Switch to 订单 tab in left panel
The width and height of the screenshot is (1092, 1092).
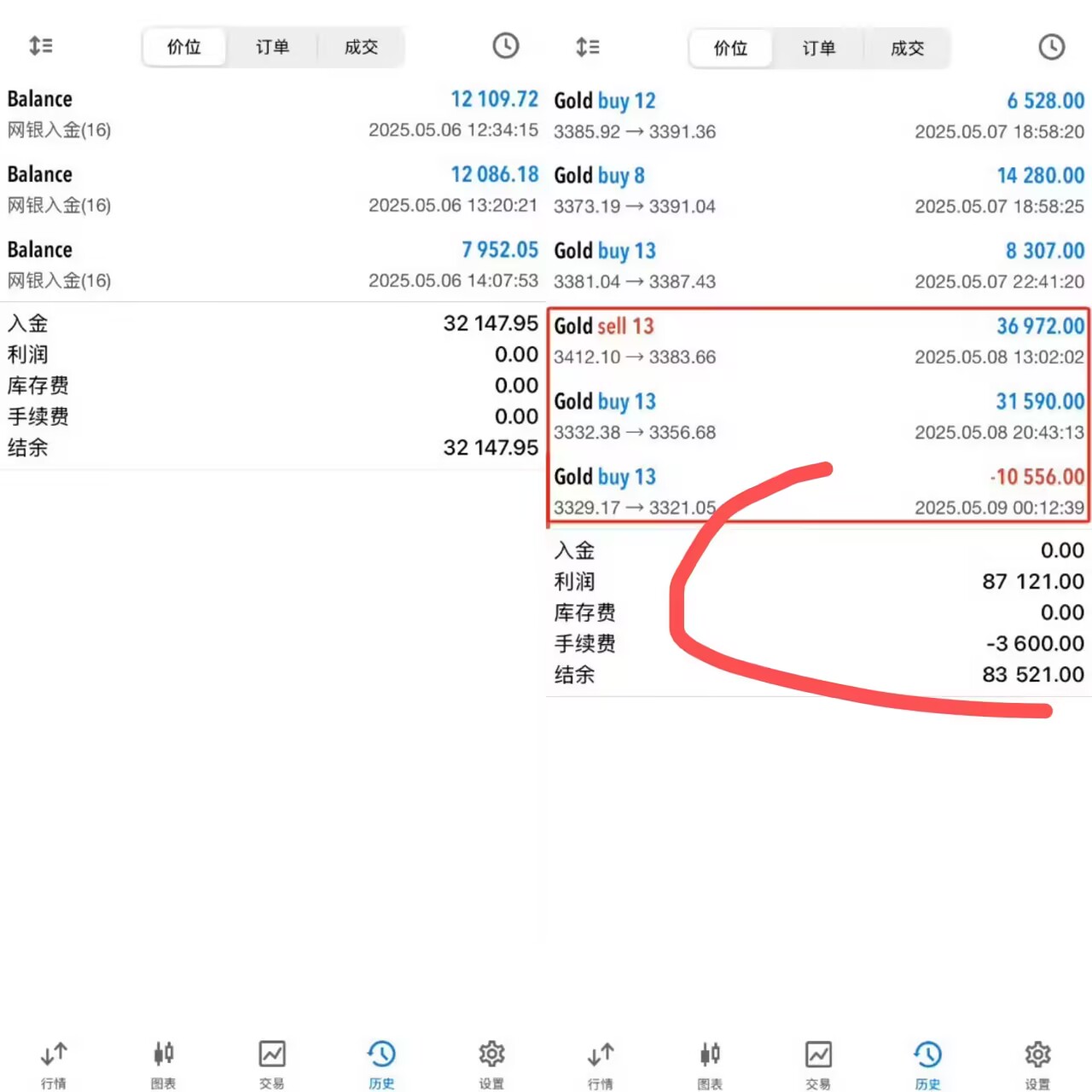tap(272, 47)
